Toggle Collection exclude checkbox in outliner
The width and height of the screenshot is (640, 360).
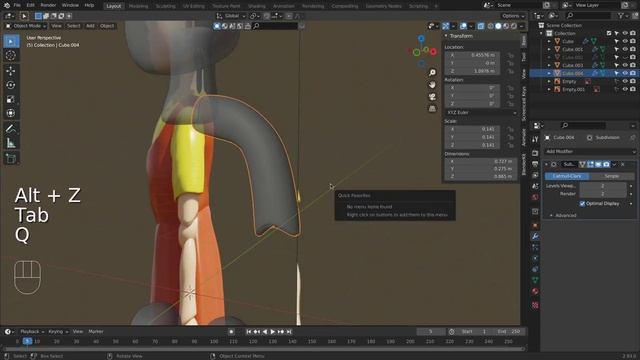coord(609,33)
